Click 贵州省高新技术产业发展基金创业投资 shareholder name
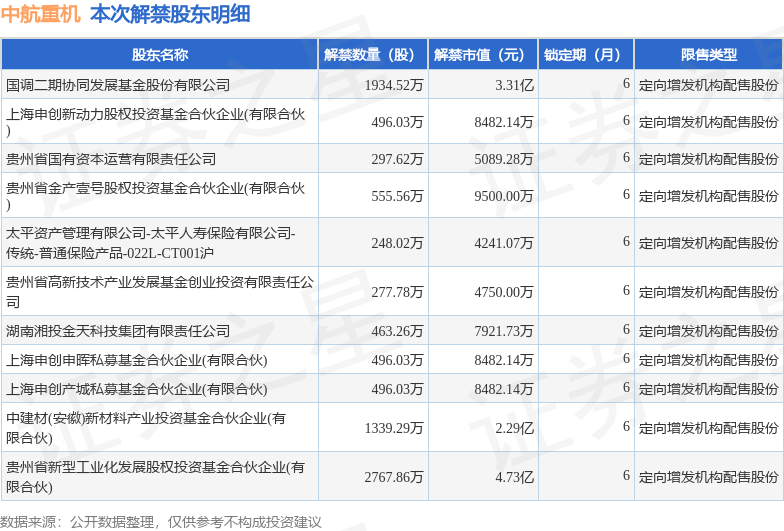The height and width of the screenshot is (531, 784). point(160,292)
